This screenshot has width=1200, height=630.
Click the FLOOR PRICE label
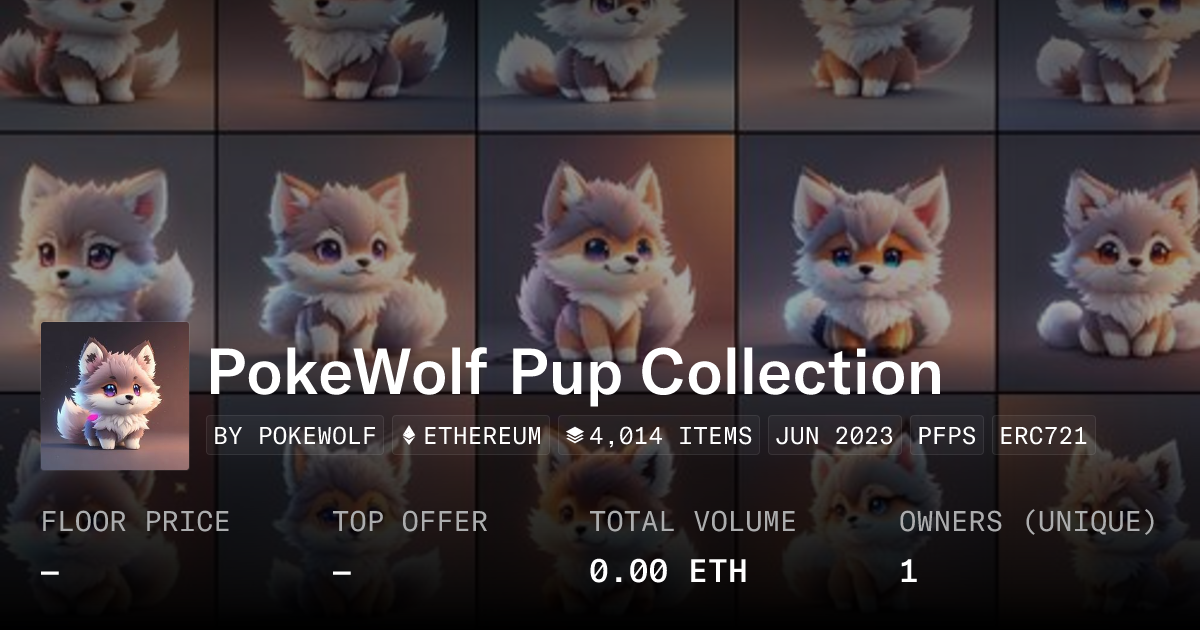point(135,522)
